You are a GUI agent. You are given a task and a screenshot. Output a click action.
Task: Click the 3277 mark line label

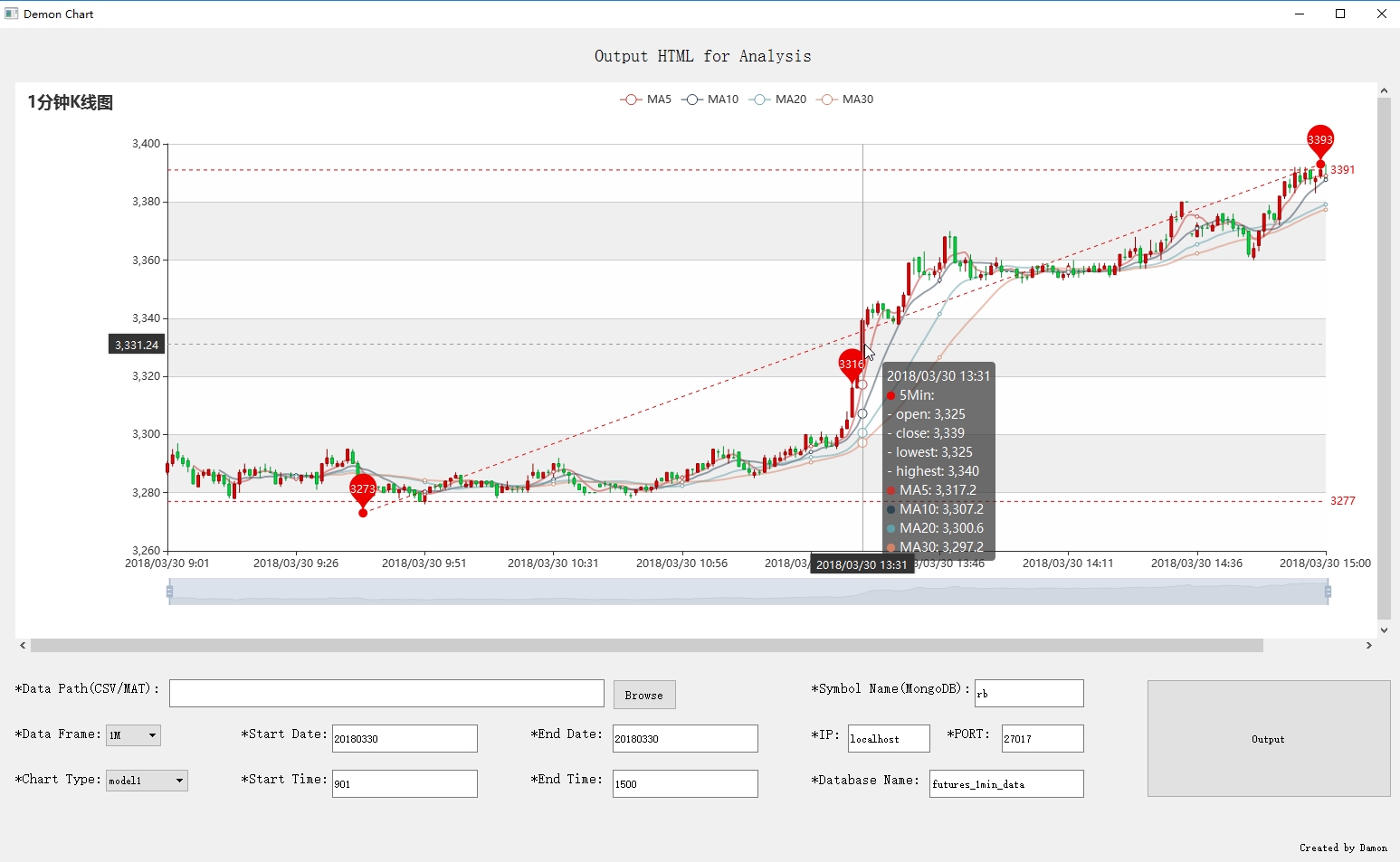click(1343, 501)
